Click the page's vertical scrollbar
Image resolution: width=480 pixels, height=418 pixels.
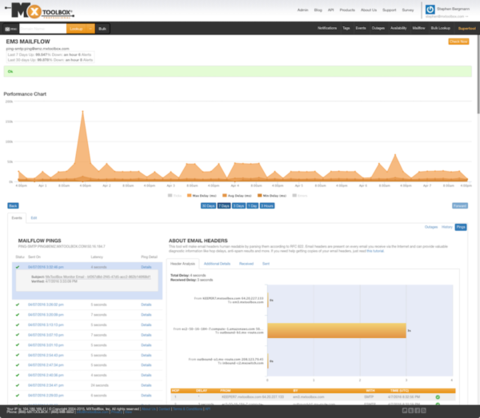[x=478, y=73]
